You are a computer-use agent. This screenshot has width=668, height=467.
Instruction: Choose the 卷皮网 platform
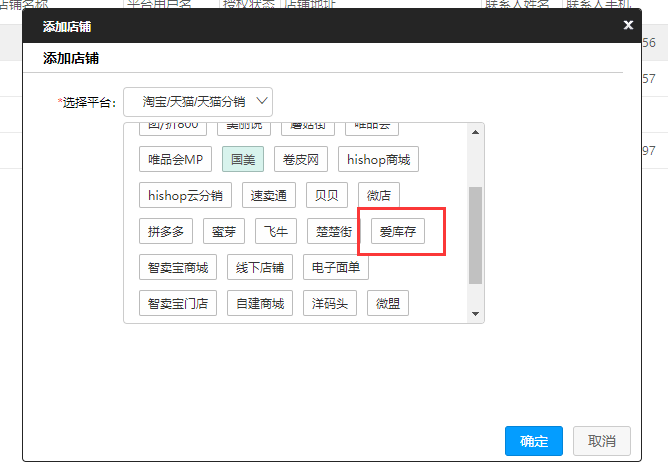pos(301,159)
